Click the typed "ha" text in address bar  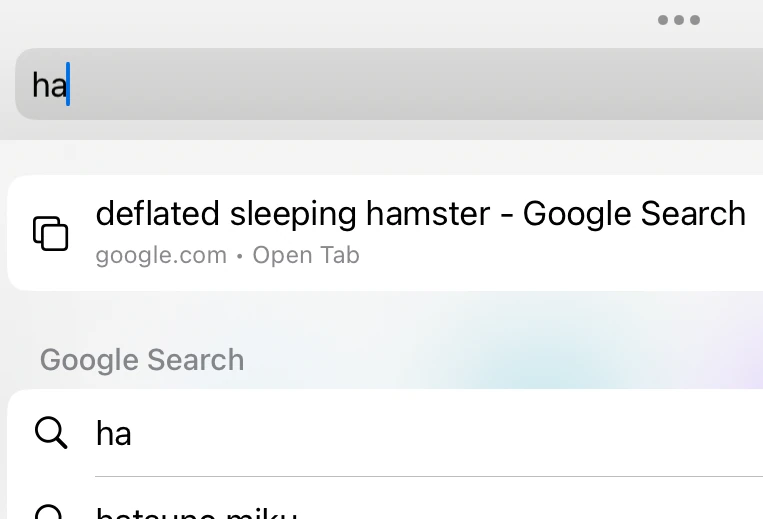pos(47,85)
